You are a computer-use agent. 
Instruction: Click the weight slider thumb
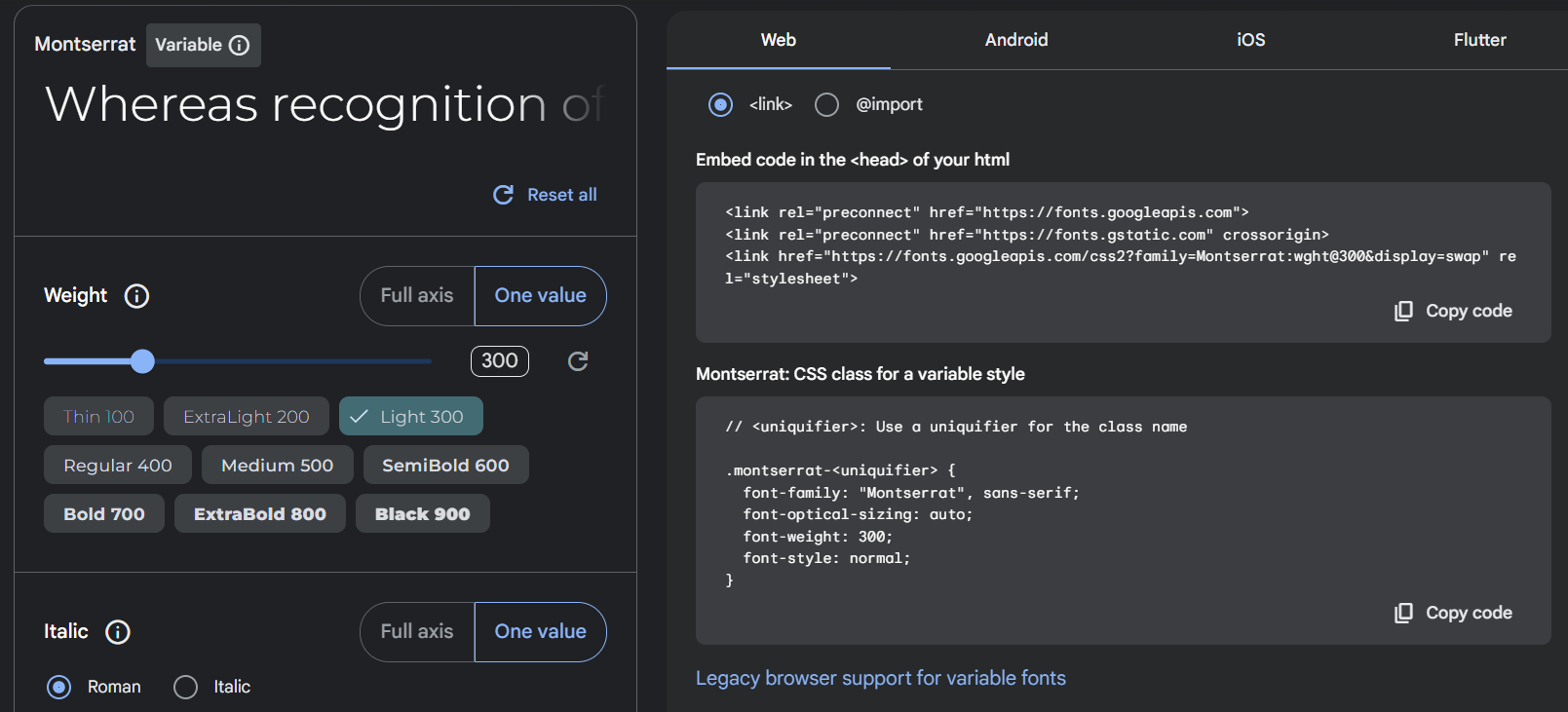142,361
